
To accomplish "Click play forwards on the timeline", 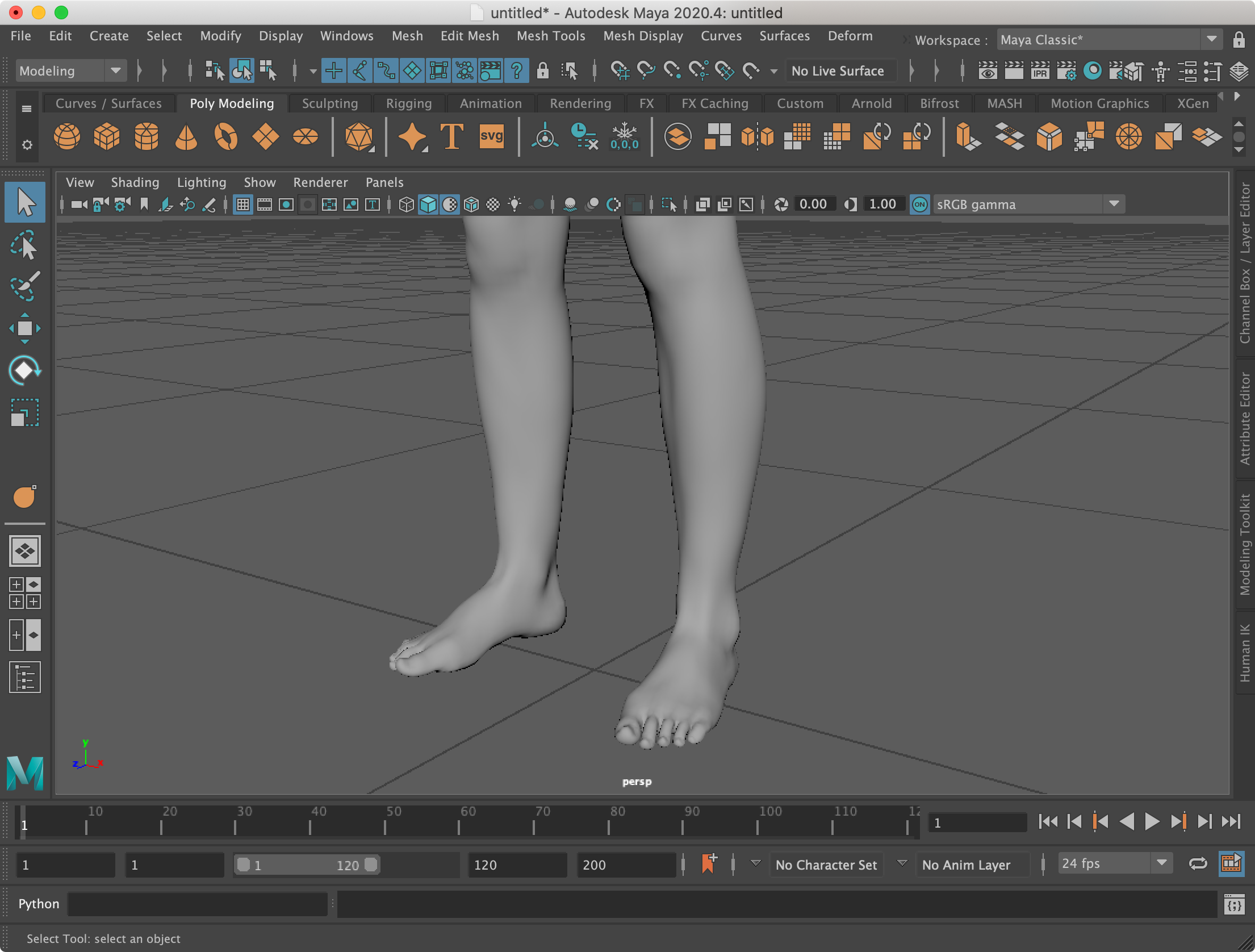I will (x=1152, y=821).
